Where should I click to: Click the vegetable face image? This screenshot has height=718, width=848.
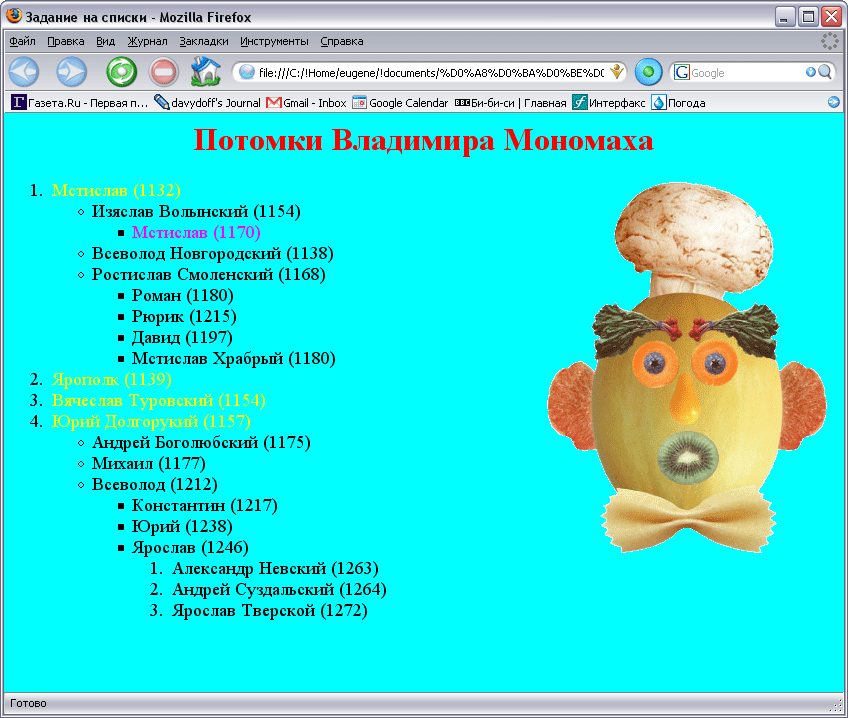coord(688,370)
